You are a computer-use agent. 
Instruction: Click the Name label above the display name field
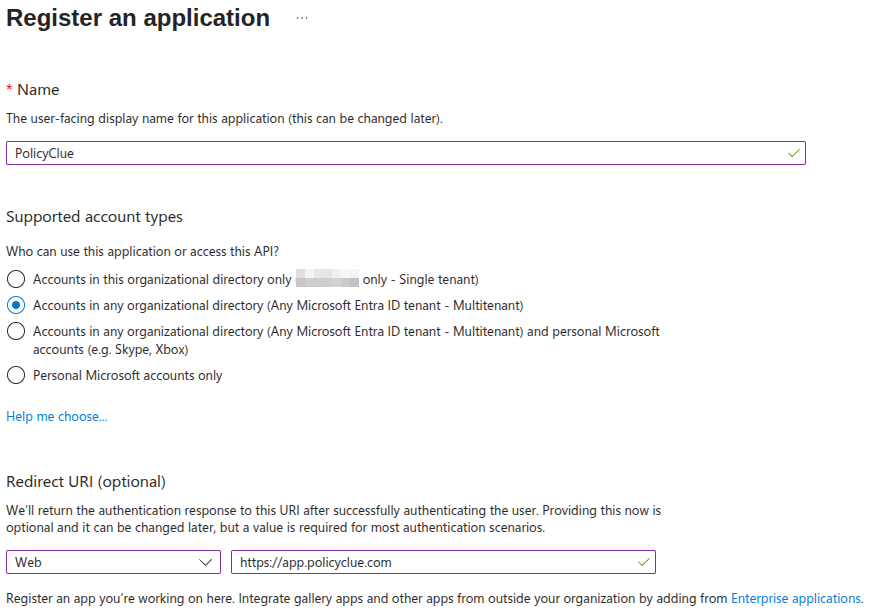click(38, 90)
